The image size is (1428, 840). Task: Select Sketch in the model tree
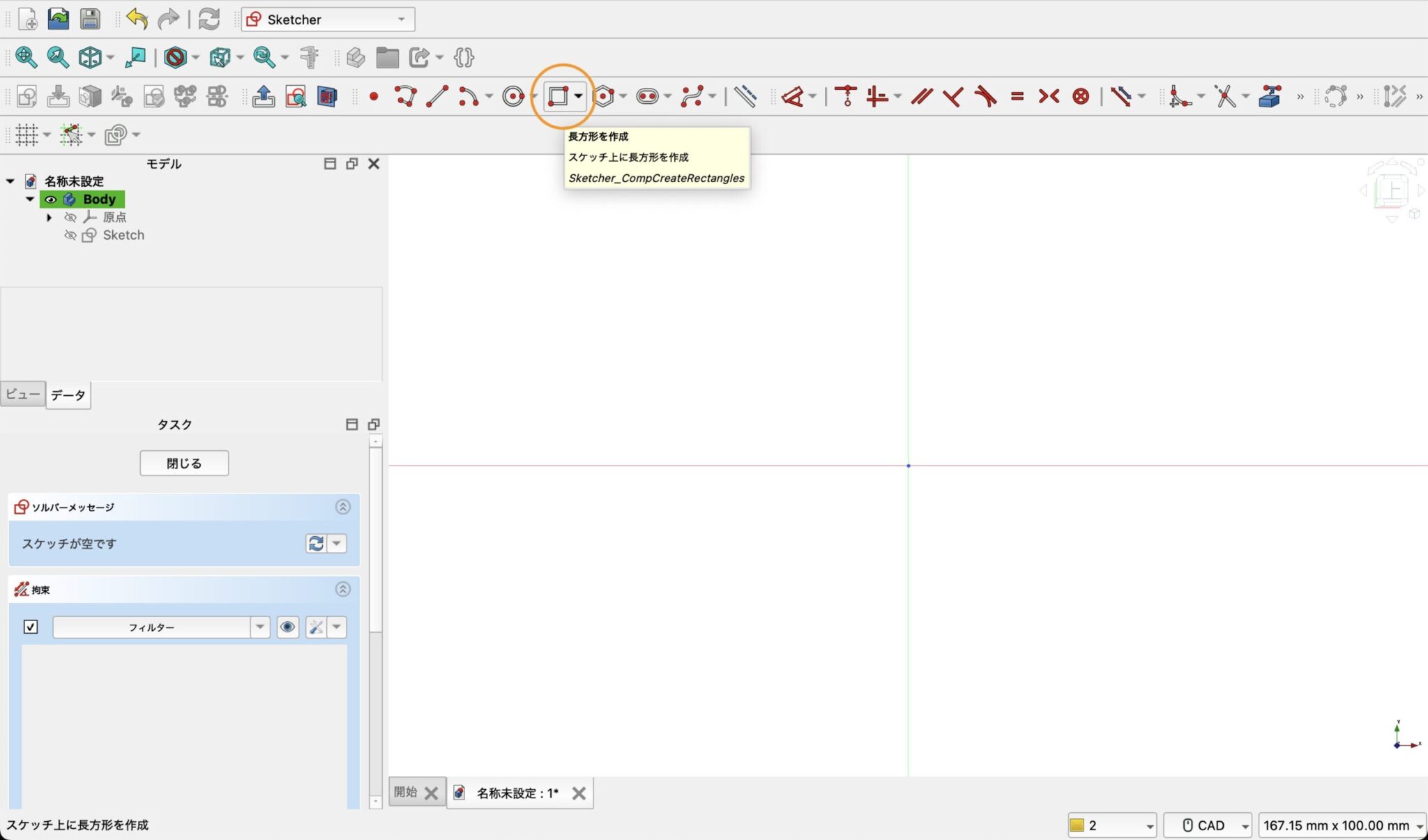pyautogui.click(x=123, y=235)
